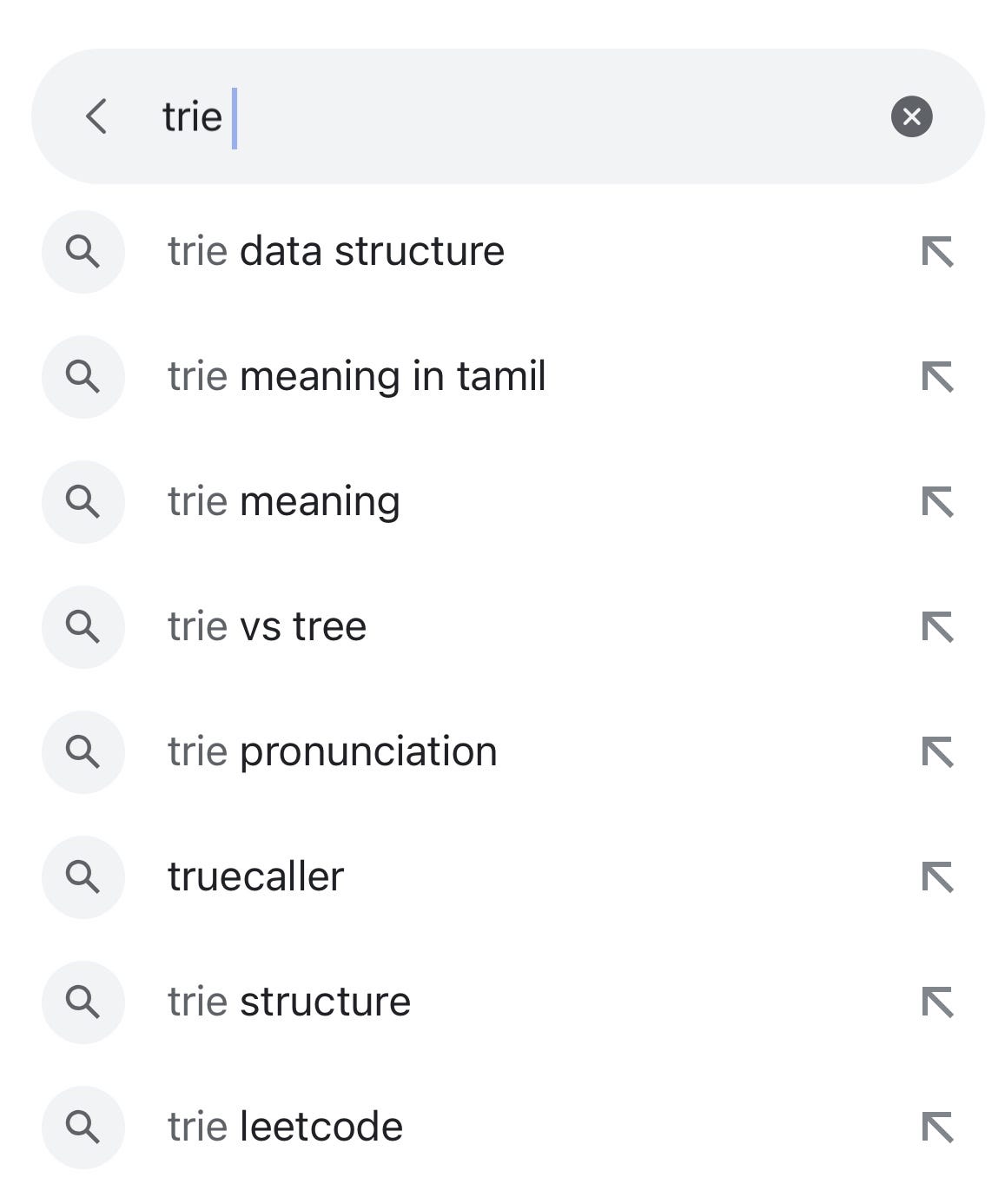The image size is (1005, 1204).
Task: Insert 'truecaller' into search via arrow
Action: click(x=937, y=877)
